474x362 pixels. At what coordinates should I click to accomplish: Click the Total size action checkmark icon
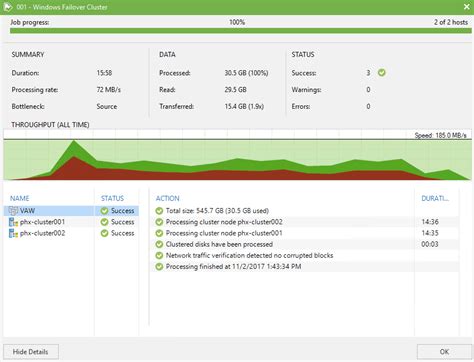159,211
